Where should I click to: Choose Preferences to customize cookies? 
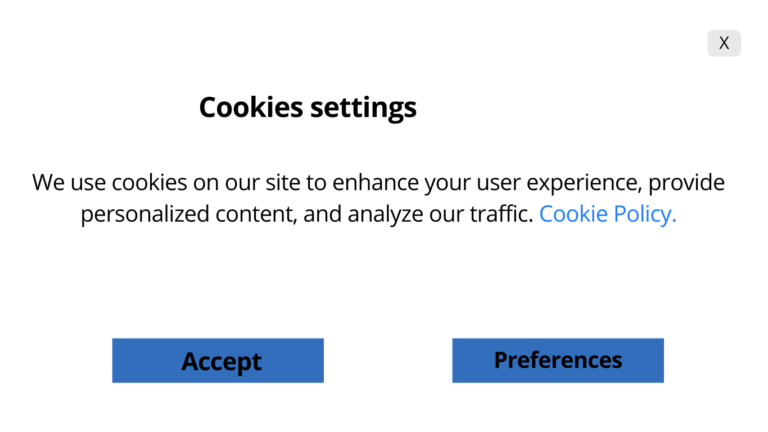click(x=557, y=360)
